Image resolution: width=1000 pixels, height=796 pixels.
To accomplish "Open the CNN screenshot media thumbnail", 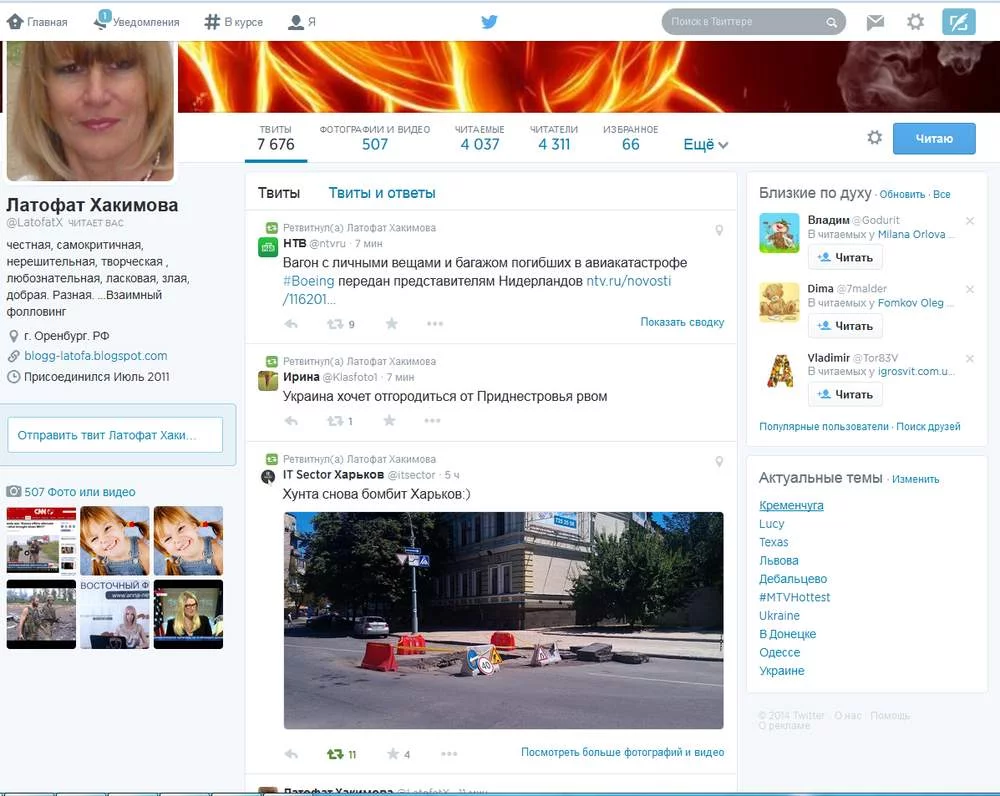I will tap(41, 541).
